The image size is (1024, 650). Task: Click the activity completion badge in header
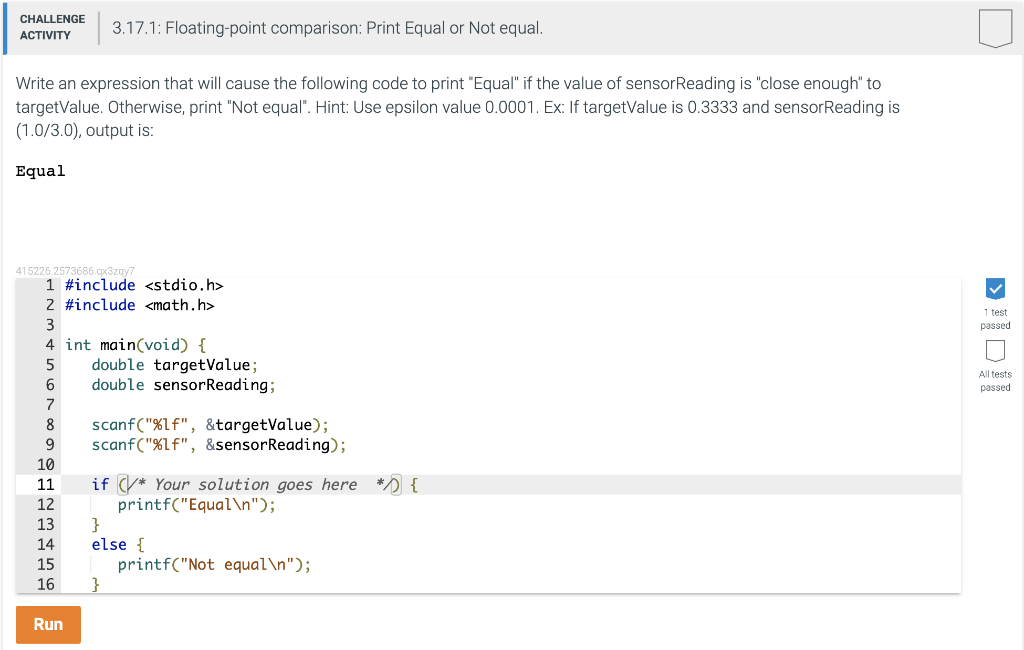995,28
